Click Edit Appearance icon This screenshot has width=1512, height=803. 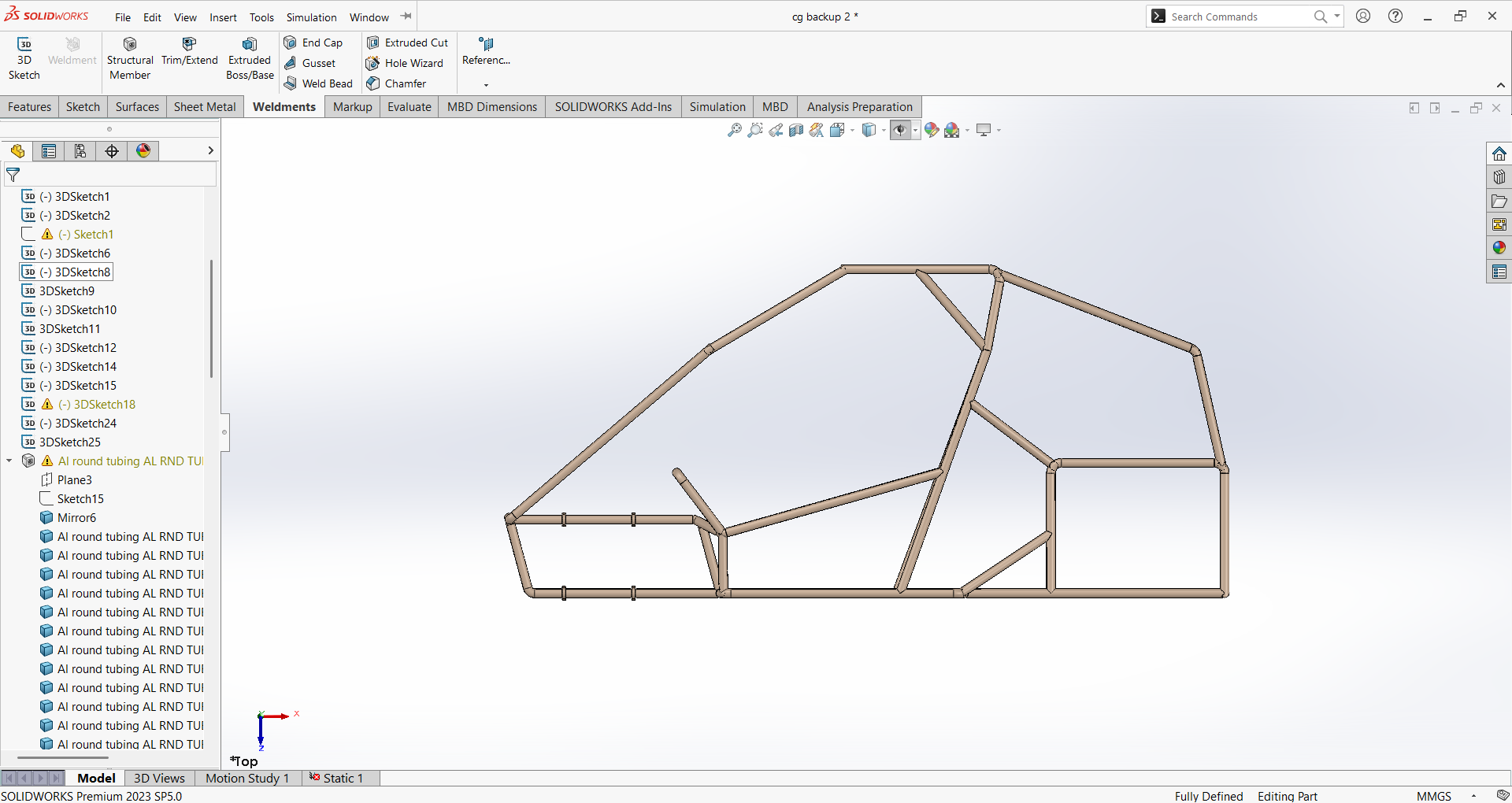coord(932,130)
